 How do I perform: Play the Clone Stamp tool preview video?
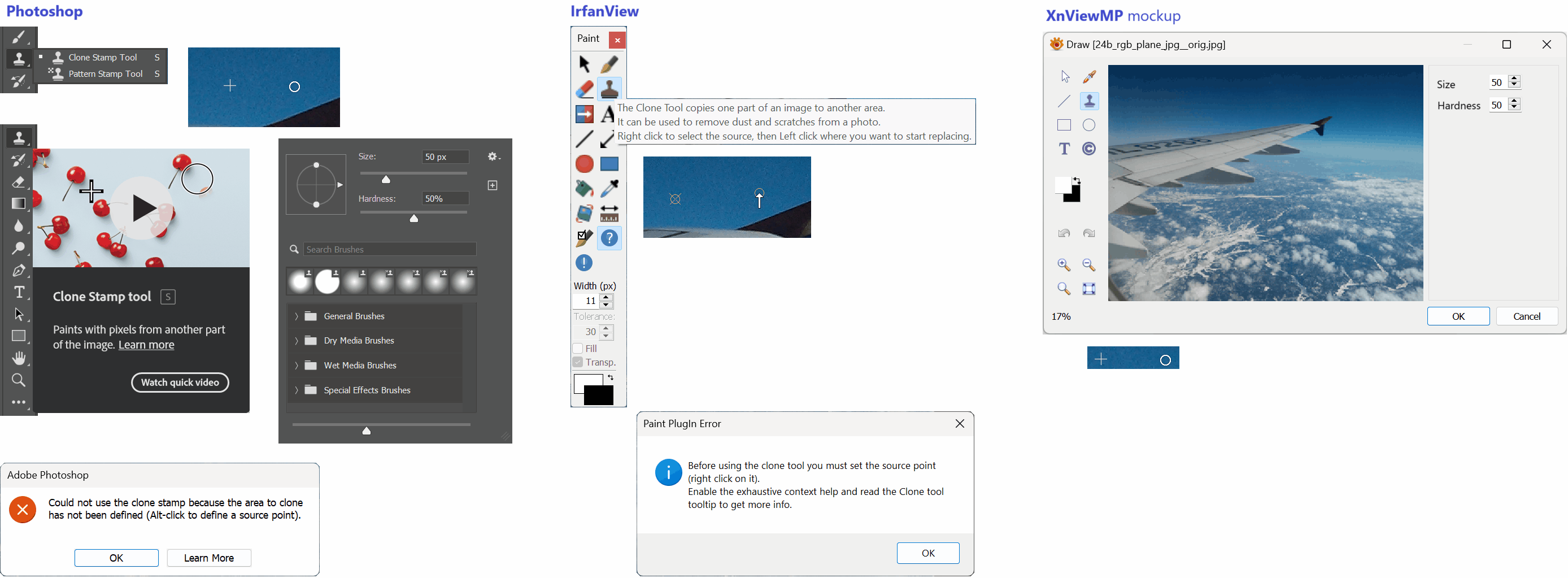142,208
